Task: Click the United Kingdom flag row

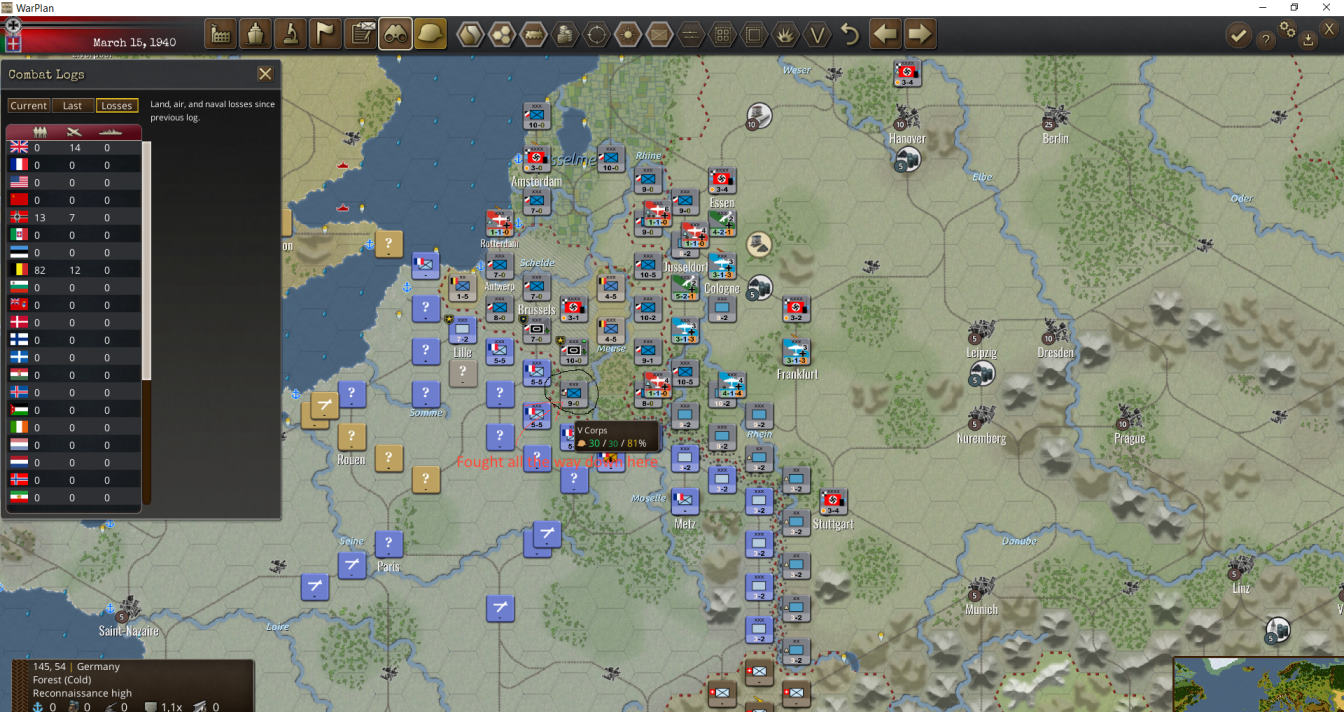Action: (x=74, y=148)
